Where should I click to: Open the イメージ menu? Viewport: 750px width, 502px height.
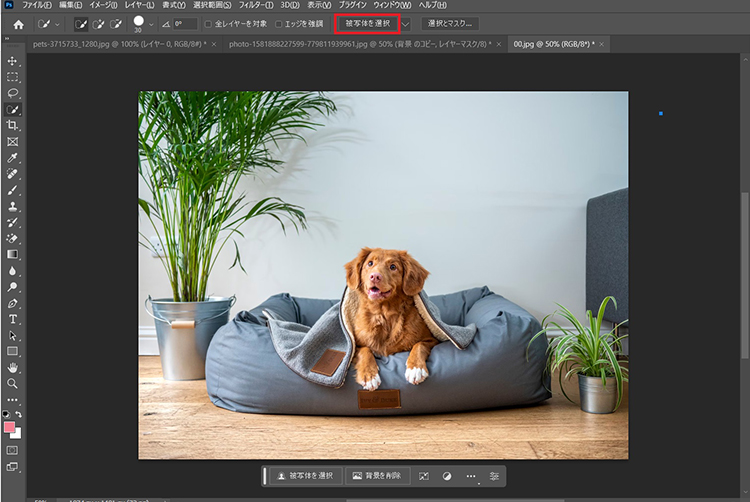103,5
